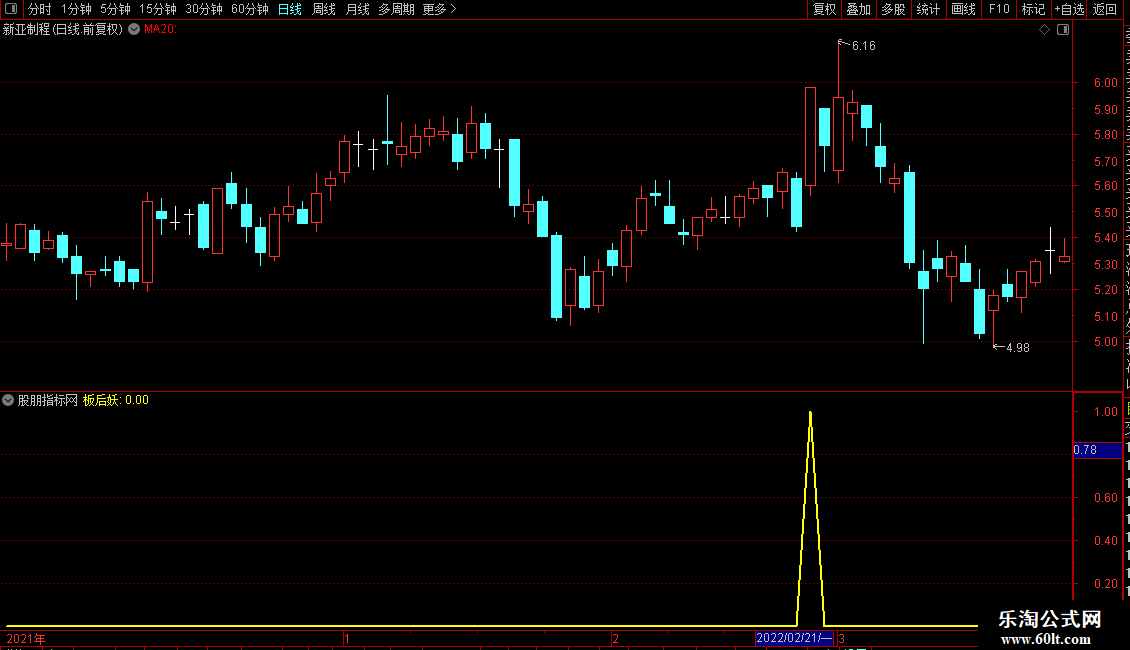The image size is (1130, 650).
Task: Click the panel layout icon at top-left
Action: tap(11, 9)
